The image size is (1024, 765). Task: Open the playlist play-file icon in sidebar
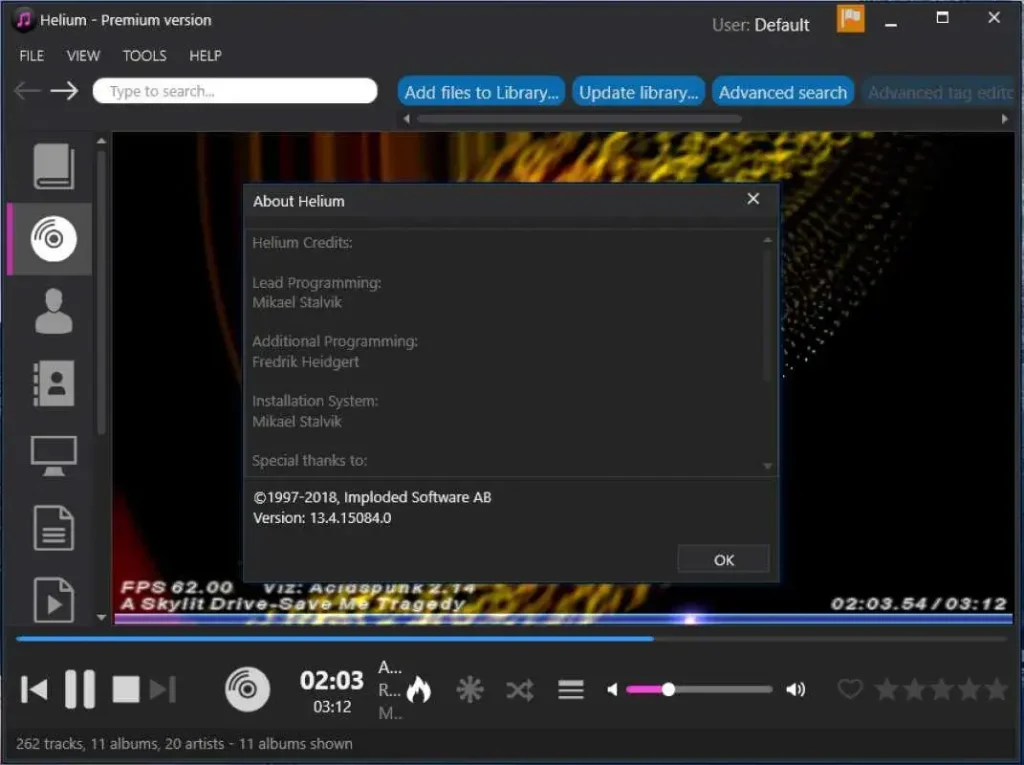point(54,599)
